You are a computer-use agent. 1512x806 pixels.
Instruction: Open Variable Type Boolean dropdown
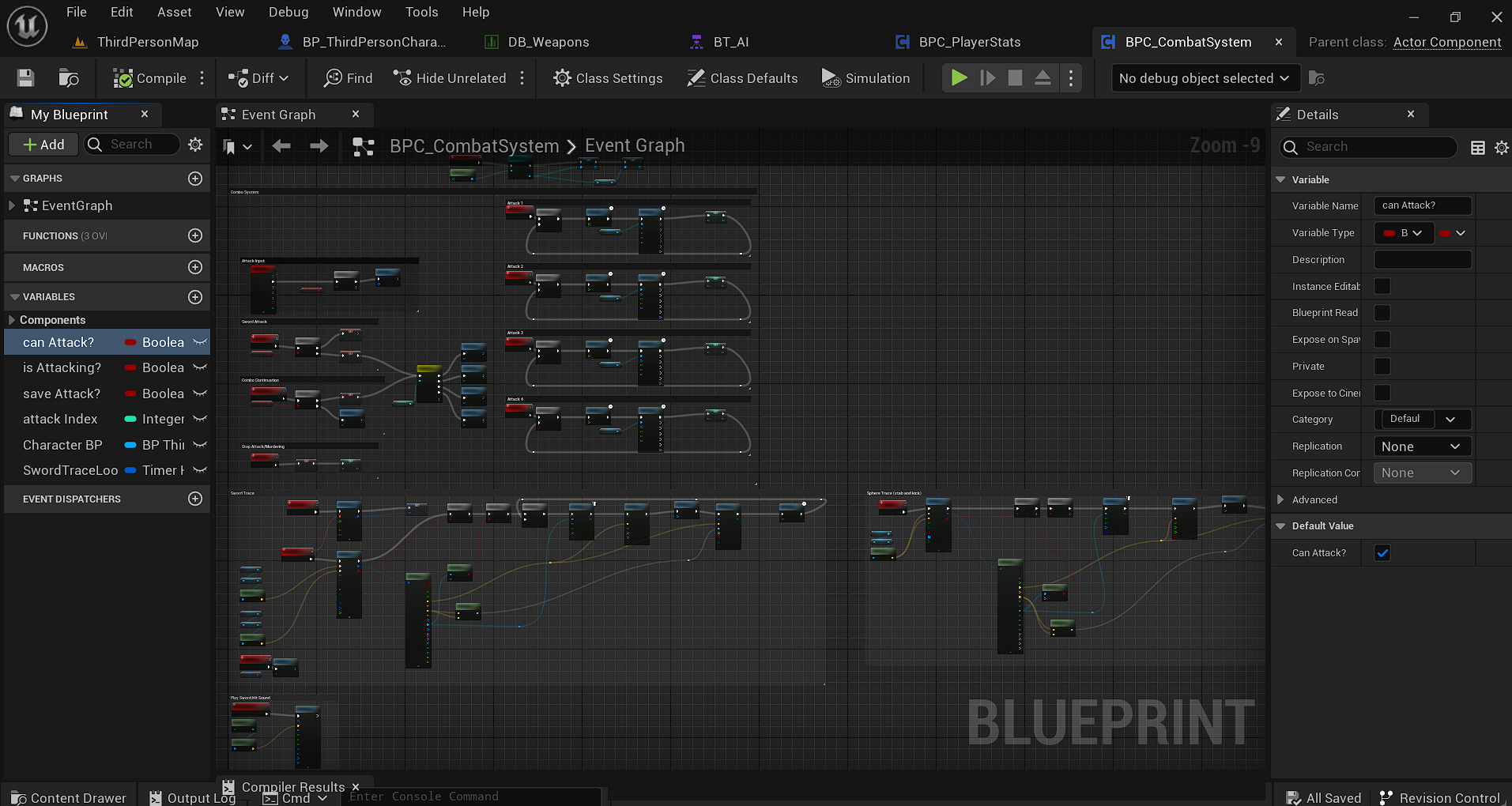coord(1404,233)
